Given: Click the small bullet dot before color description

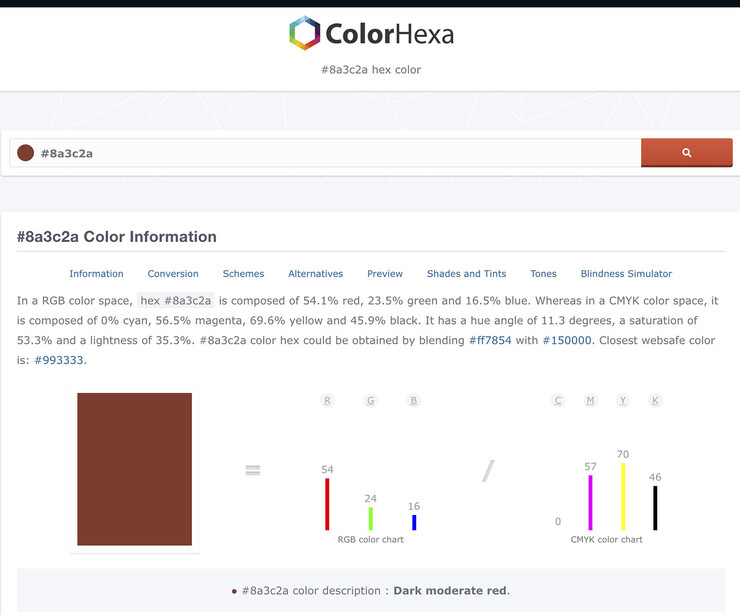Looking at the screenshot, I should click(x=234, y=591).
